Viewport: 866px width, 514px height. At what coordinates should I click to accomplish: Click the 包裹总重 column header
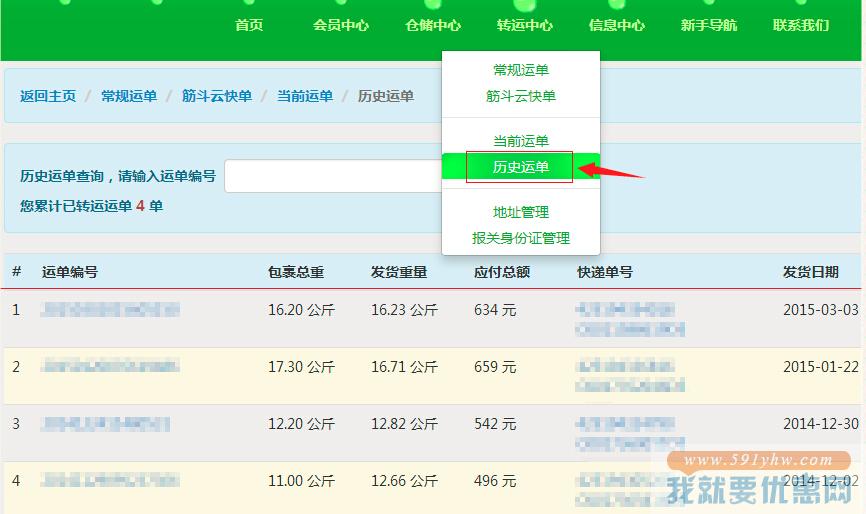point(296,272)
